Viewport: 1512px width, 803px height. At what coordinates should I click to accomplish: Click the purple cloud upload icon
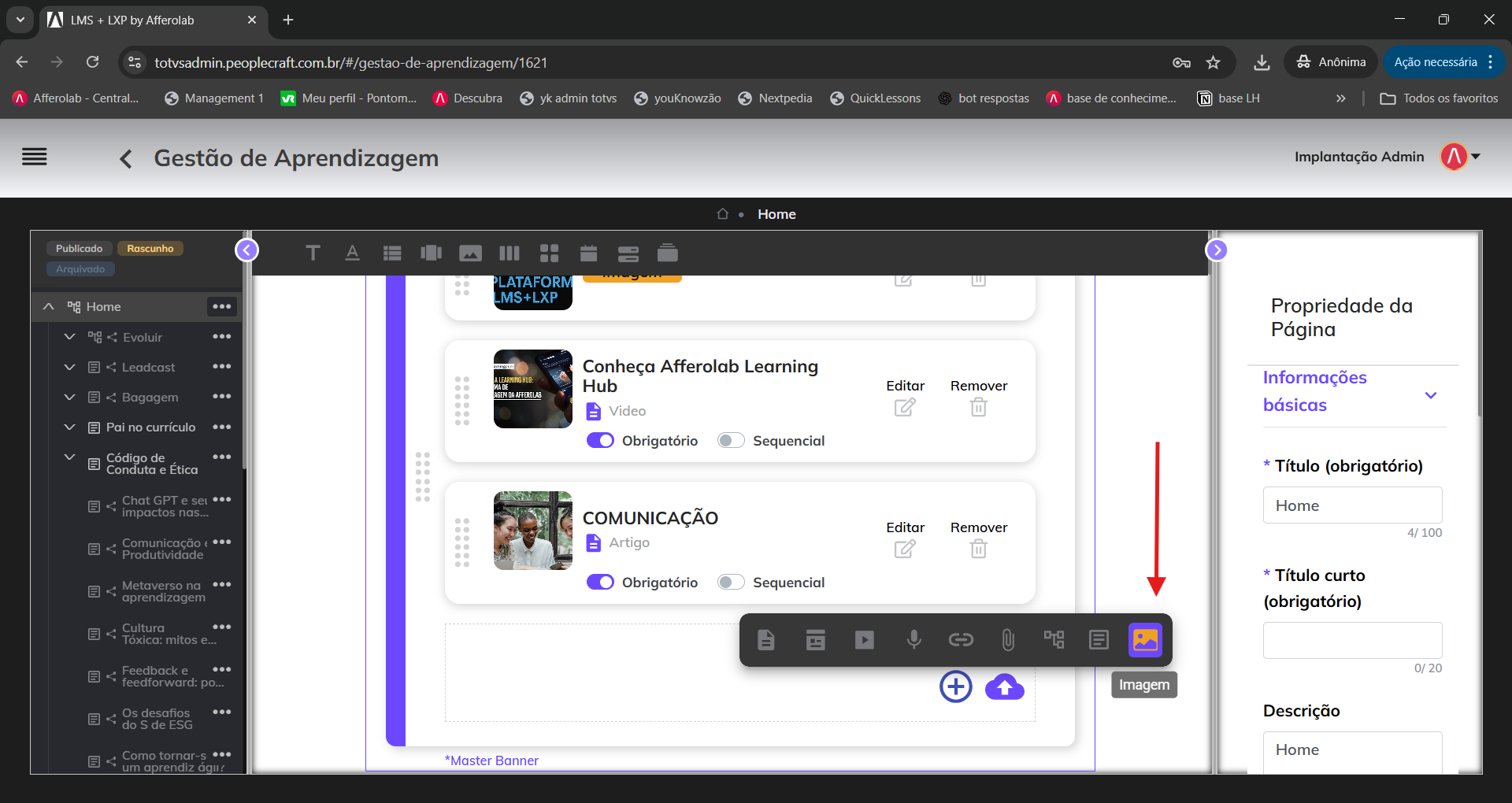point(1005,686)
